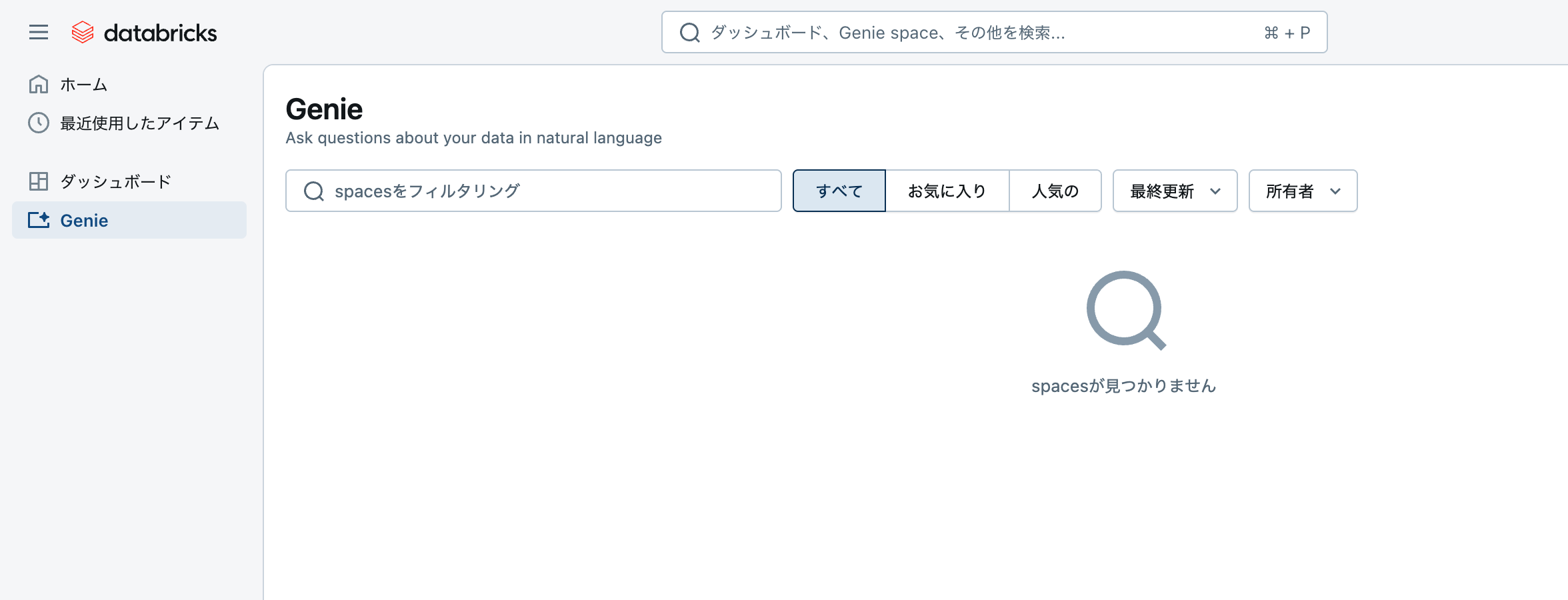Click the Genie icon in the sidebar
Image resolution: width=1568 pixels, height=600 pixels.
coord(38,220)
